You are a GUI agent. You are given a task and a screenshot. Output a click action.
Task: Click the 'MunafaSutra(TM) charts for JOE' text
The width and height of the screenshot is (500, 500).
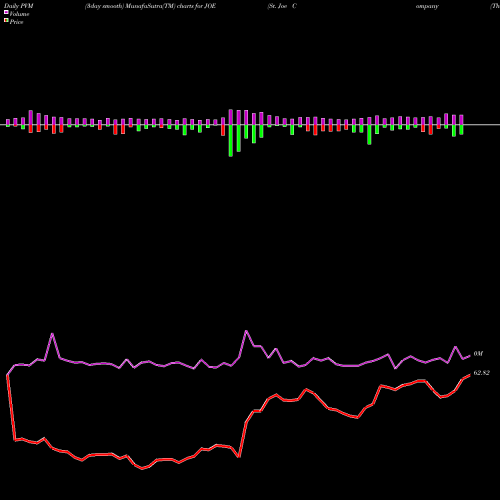[x=171, y=6]
